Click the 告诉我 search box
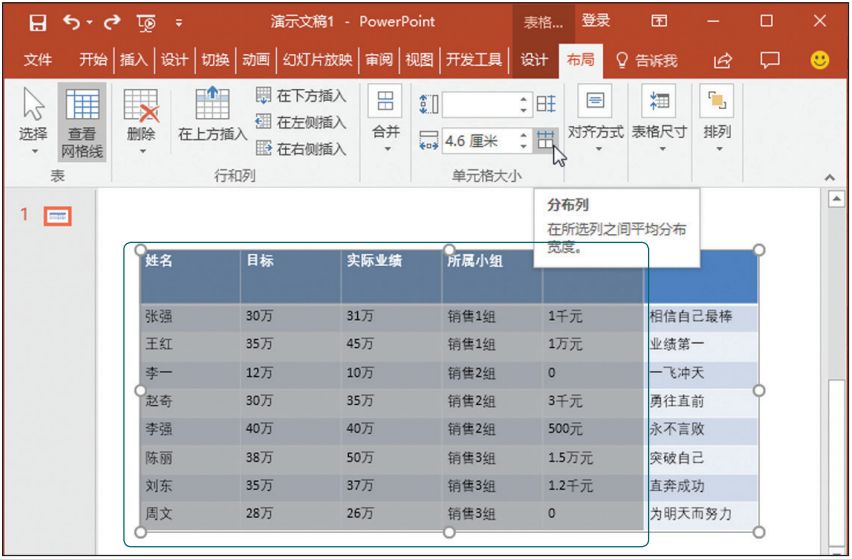Viewport: 852px width, 559px height. point(647,60)
